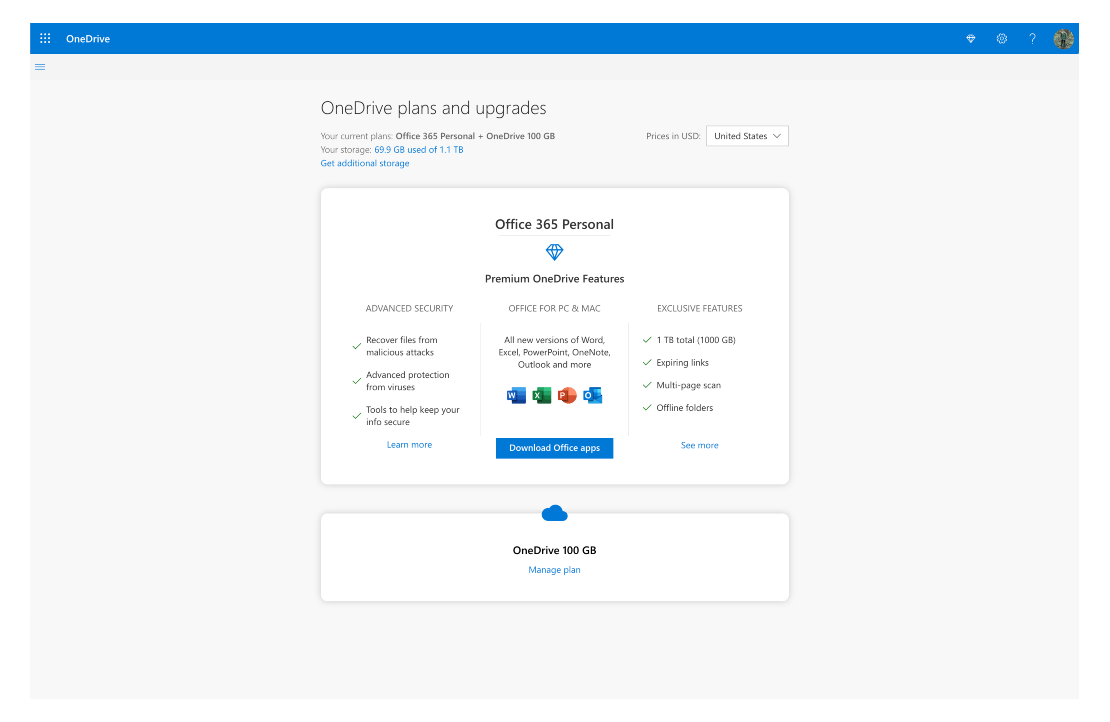Click the OneDrive plans and upgrades heading
This screenshot has height=722, width=1110.
pos(433,108)
